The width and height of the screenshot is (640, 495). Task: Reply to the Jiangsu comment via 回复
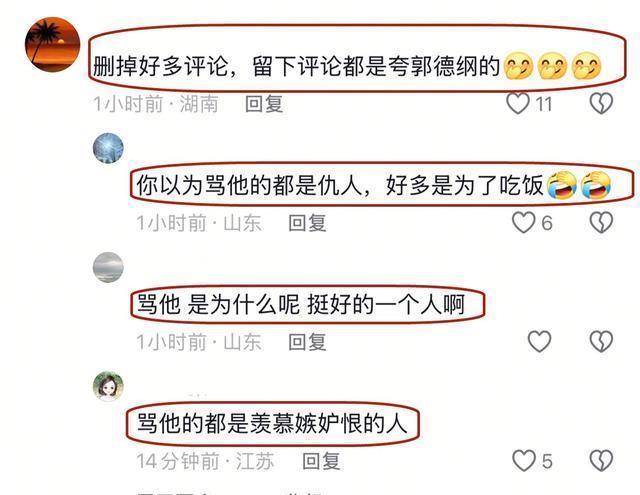(x=321, y=461)
